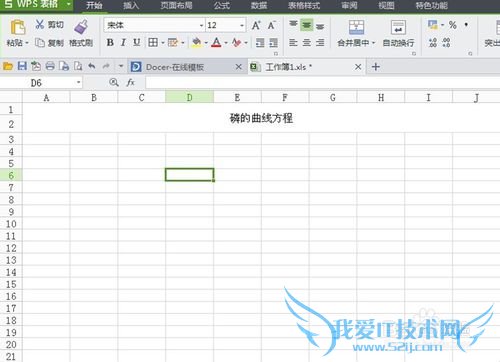Click the plus button to add new document
500x362 pixels.
(376, 67)
